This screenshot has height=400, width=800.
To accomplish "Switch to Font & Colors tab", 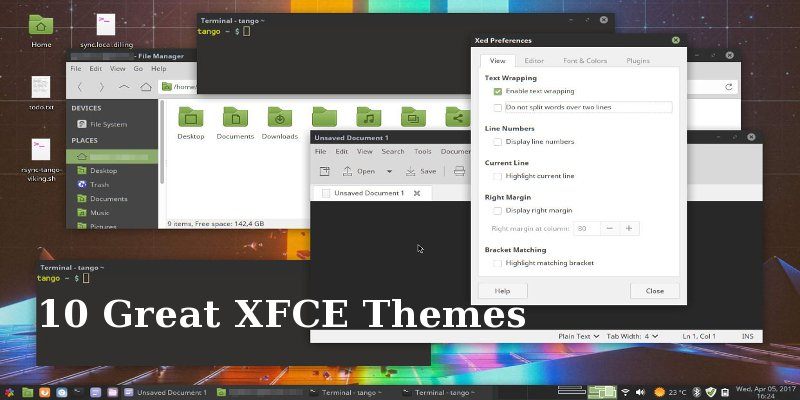I will point(585,61).
